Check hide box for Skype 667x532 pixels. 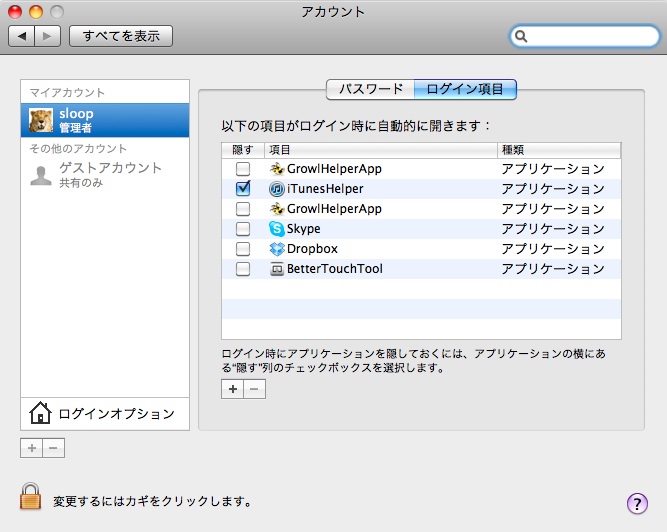243,229
